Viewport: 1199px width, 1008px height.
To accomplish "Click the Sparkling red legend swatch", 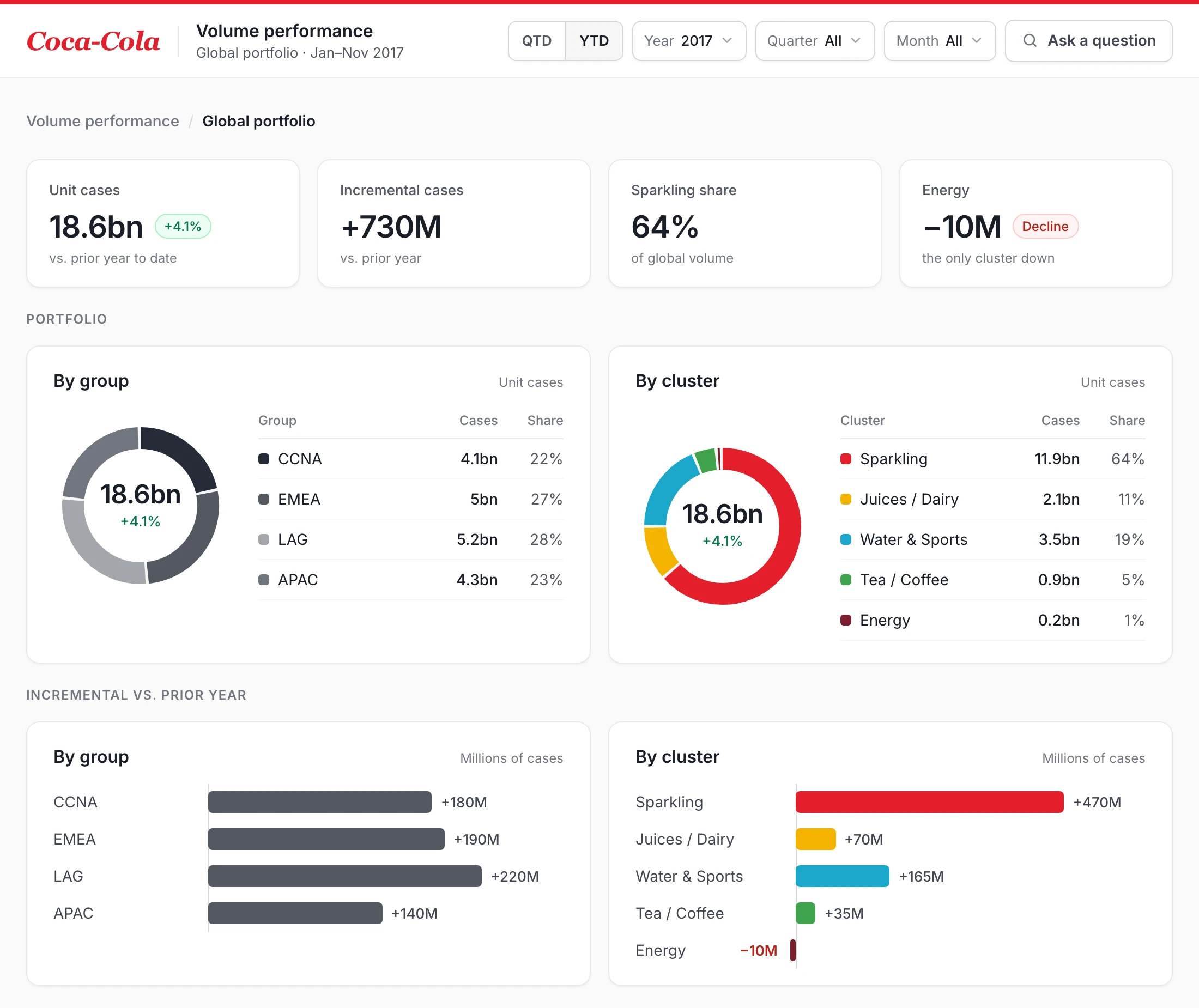I will click(x=846, y=459).
